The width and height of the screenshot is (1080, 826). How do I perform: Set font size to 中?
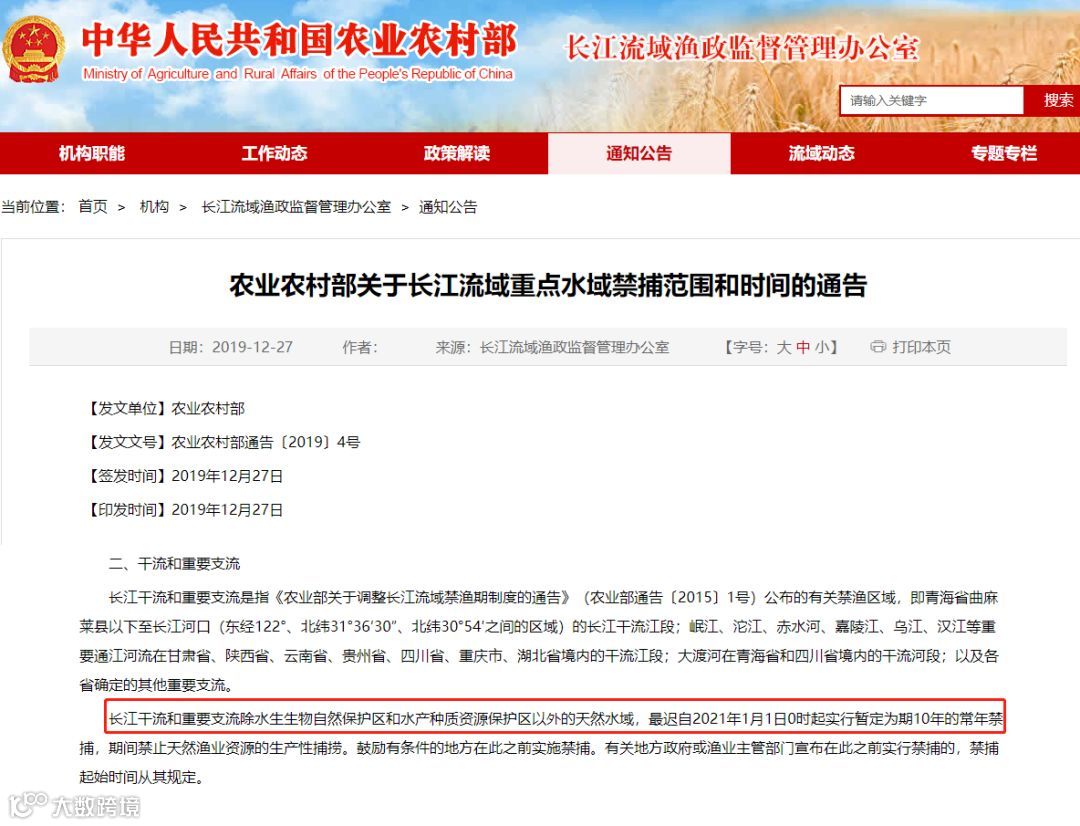pos(803,347)
